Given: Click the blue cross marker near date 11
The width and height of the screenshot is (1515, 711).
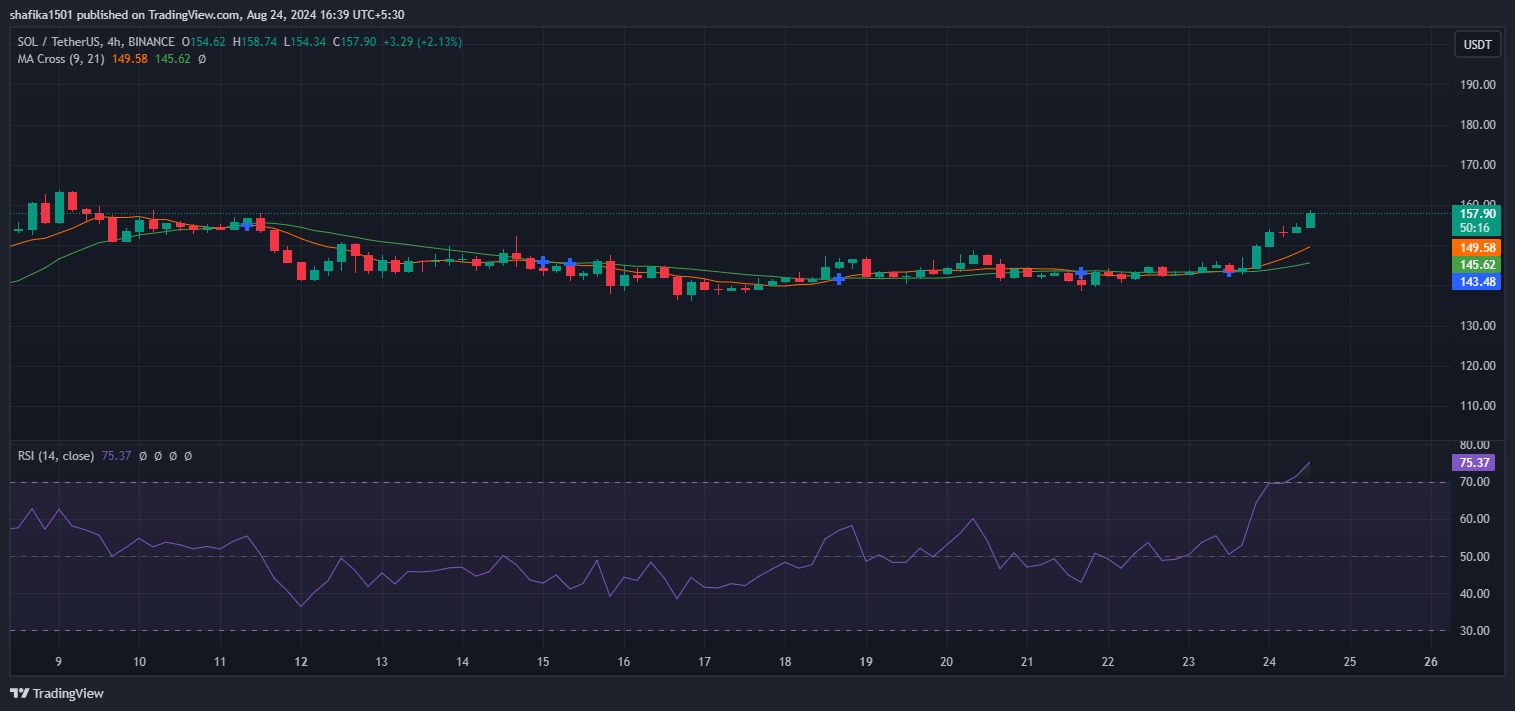Looking at the screenshot, I should (x=247, y=225).
